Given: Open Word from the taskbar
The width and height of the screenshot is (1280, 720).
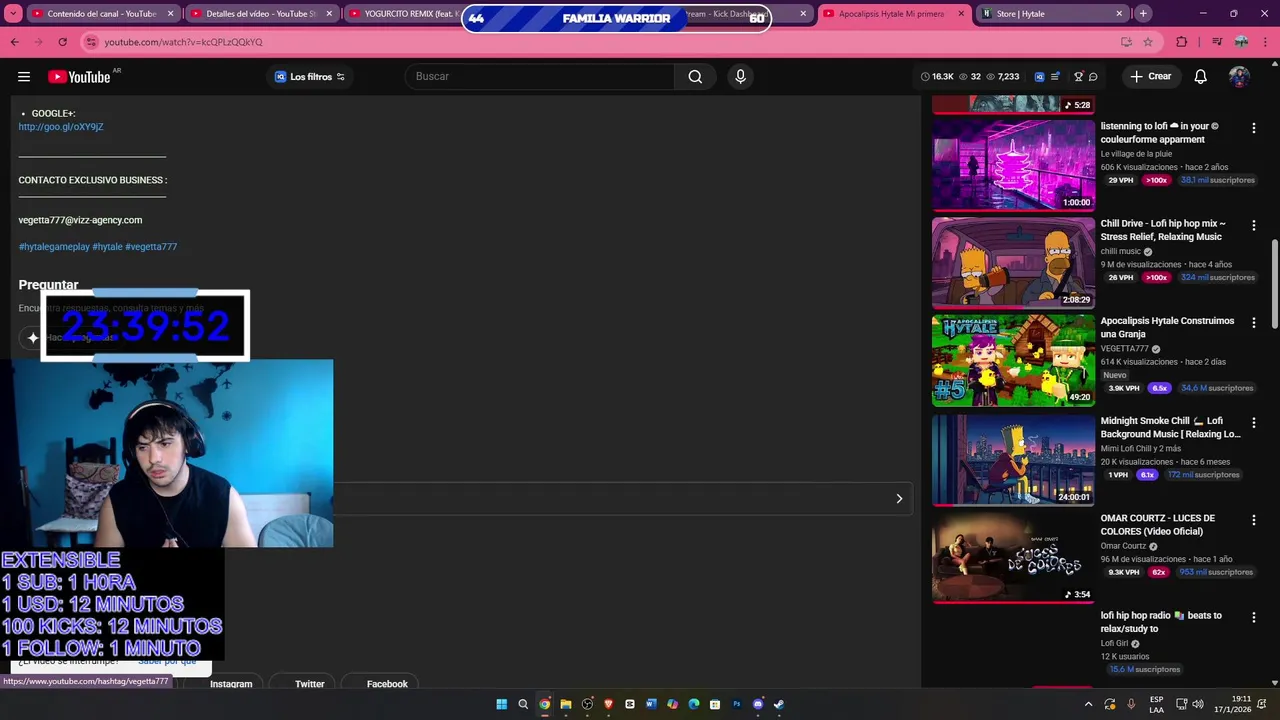Looking at the screenshot, I should coord(651,704).
